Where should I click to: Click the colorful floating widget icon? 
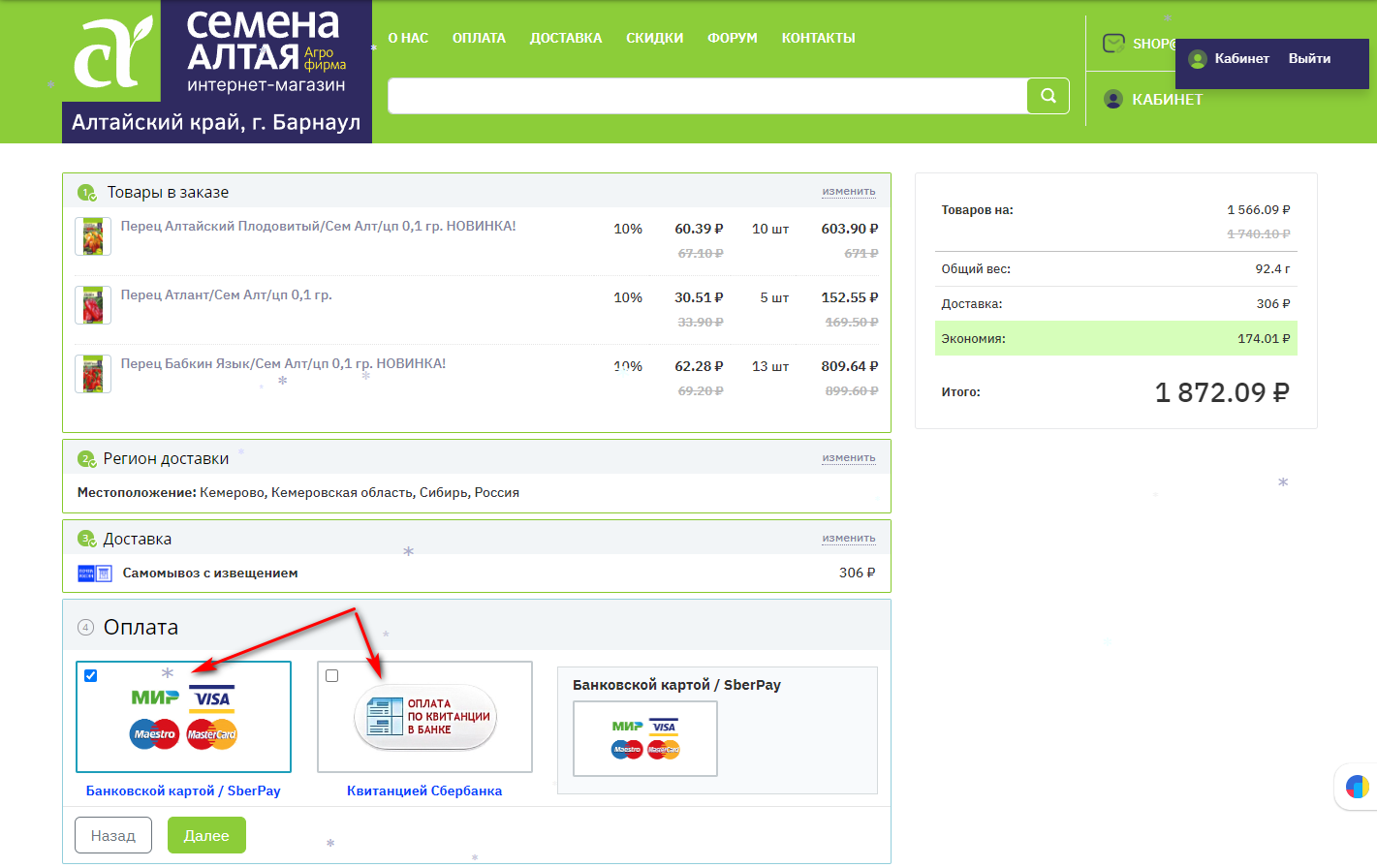coord(1357,787)
